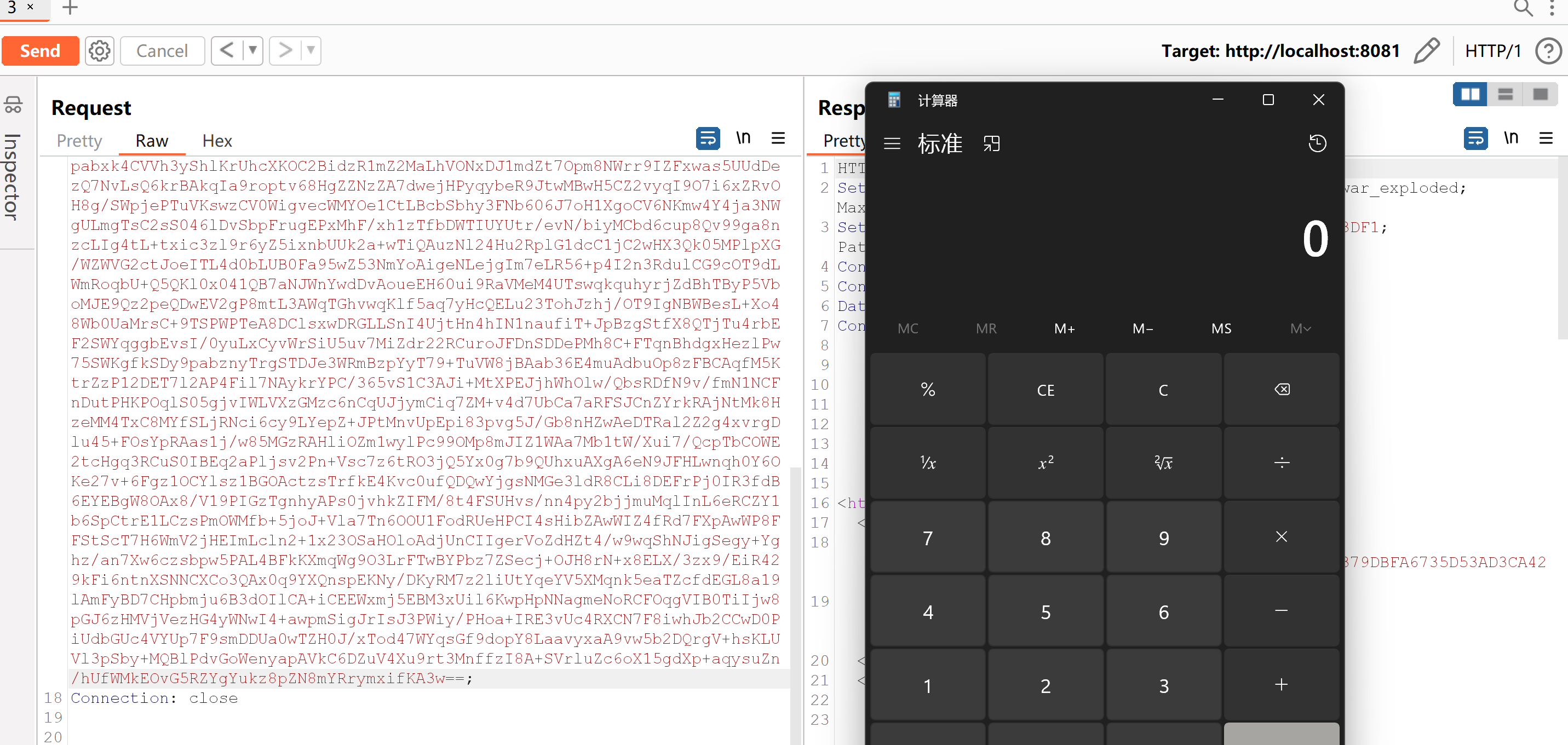Switch to the Pretty request tab

pos(79,141)
